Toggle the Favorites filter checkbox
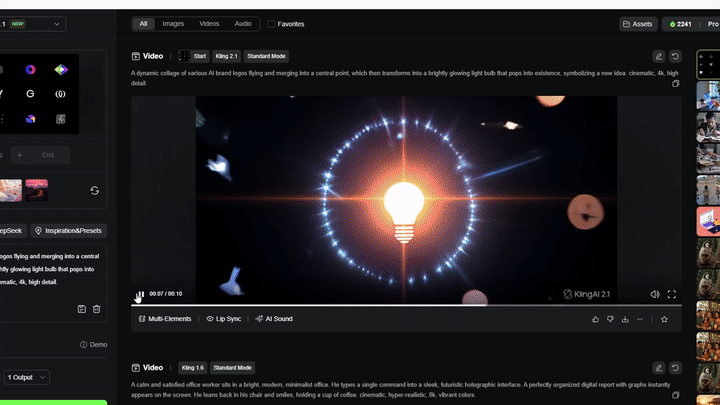The height and width of the screenshot is (405, 720). coord(272,24)
